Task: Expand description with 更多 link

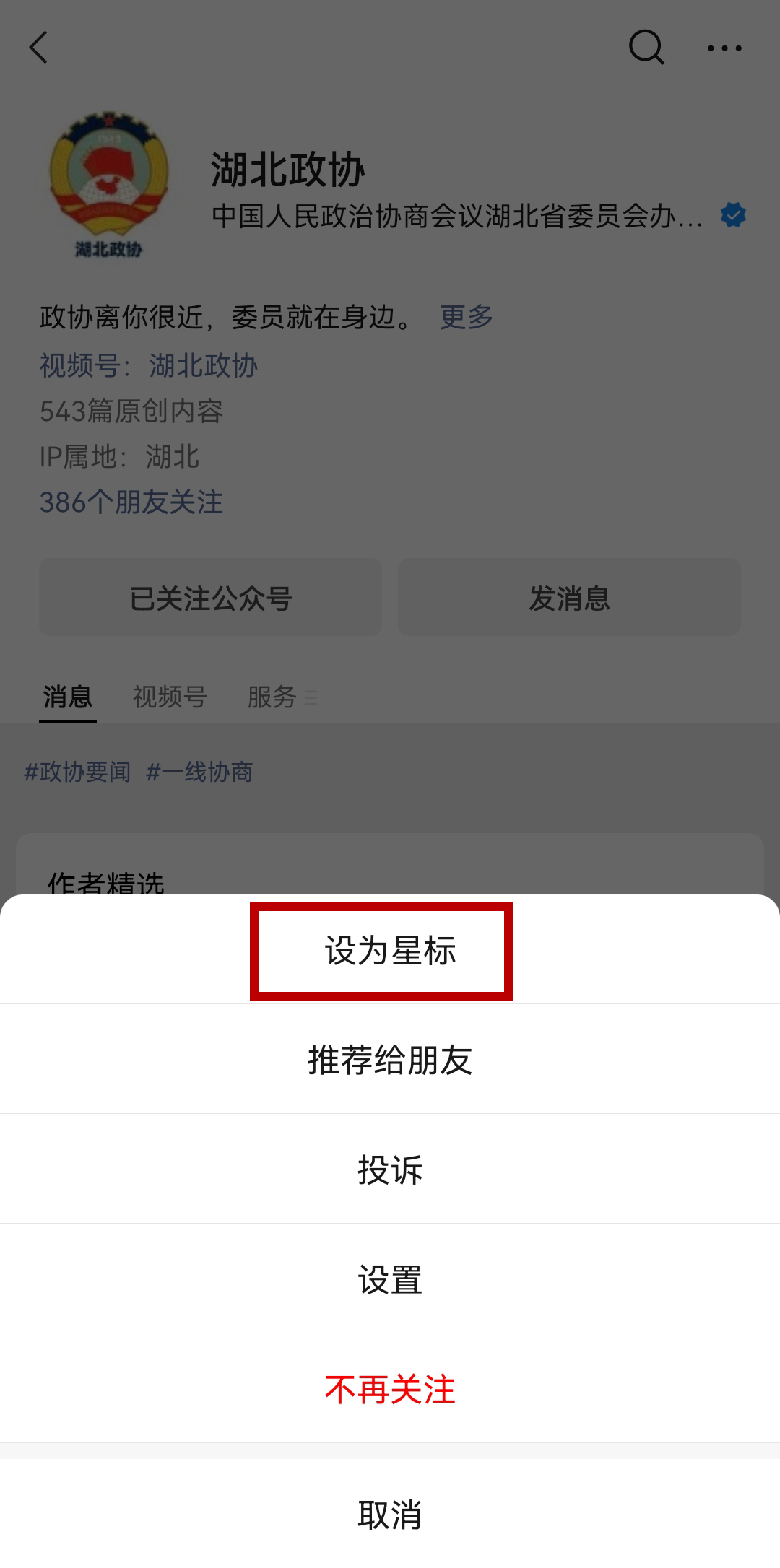Action: pyautogui.click(x=467, y=316)
